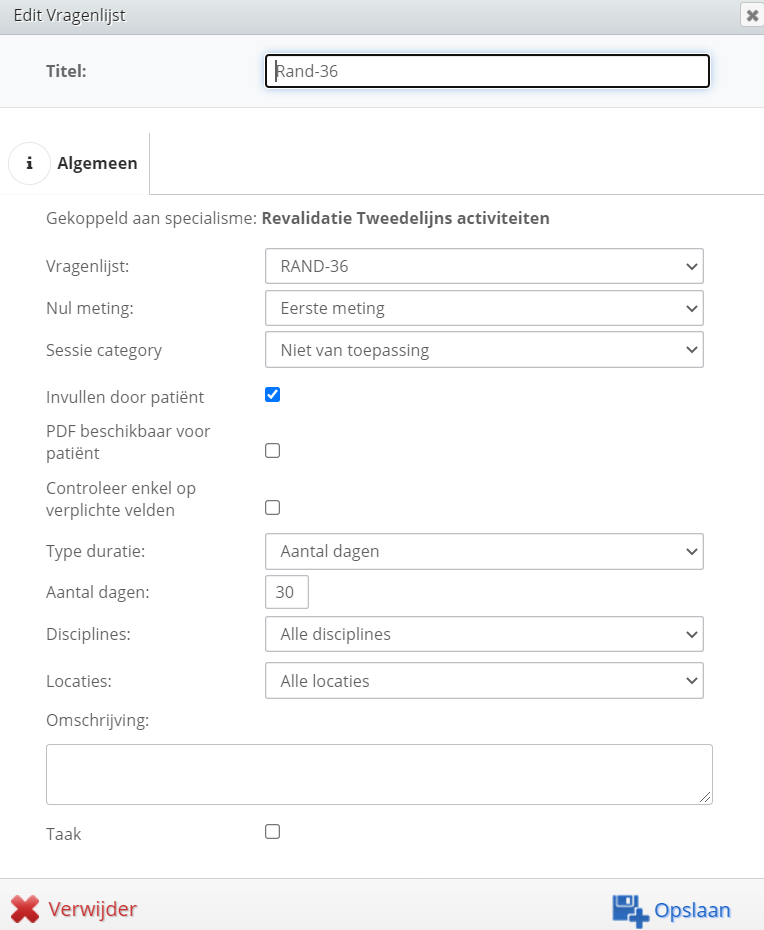This screenshot has height=930, width=764.
Task: Expand the Disciplines dropdown
Action: (484, 634)
